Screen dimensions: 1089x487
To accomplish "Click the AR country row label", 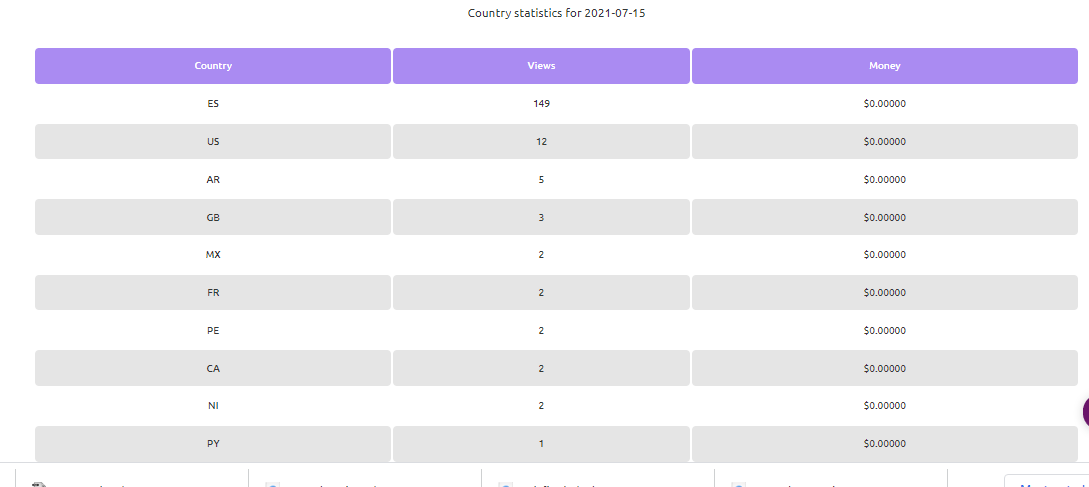I will pyautogui.click(x=213, y=180).
